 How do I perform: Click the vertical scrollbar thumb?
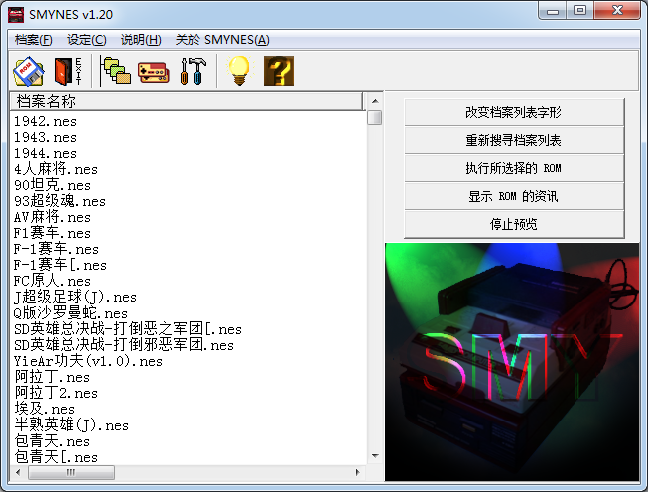tap(375, 117)
